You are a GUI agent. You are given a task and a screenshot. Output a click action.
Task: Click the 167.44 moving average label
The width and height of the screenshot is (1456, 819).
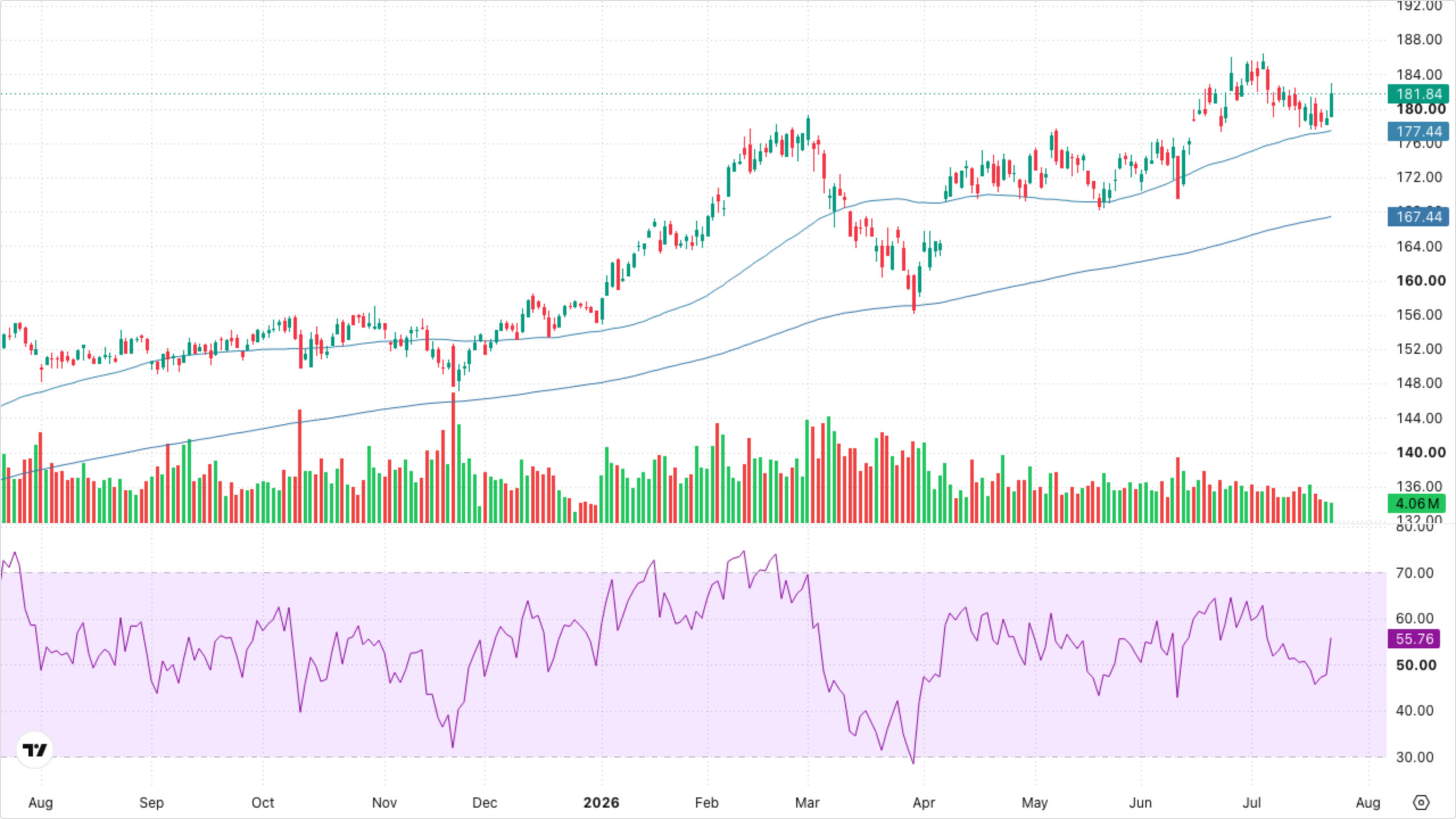coord(1418,217)
